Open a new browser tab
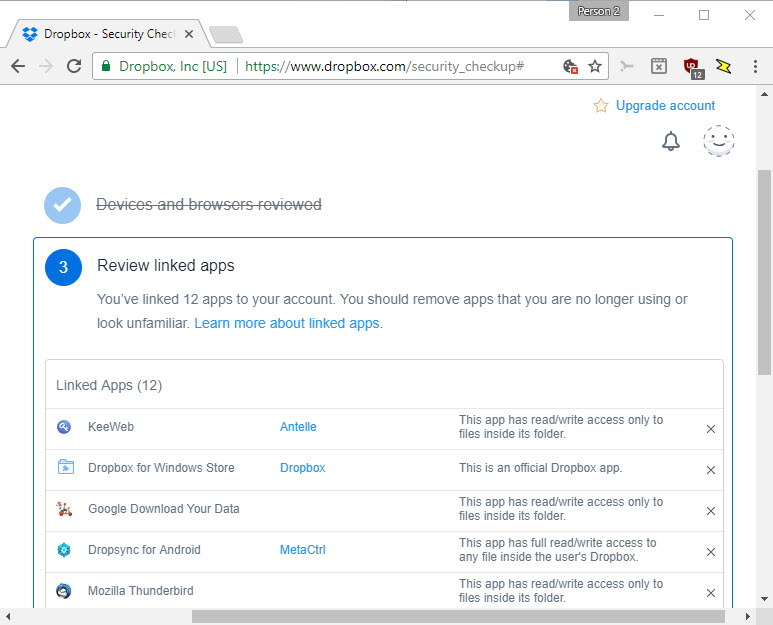773x625 pixels. click(x=226, y=35)
